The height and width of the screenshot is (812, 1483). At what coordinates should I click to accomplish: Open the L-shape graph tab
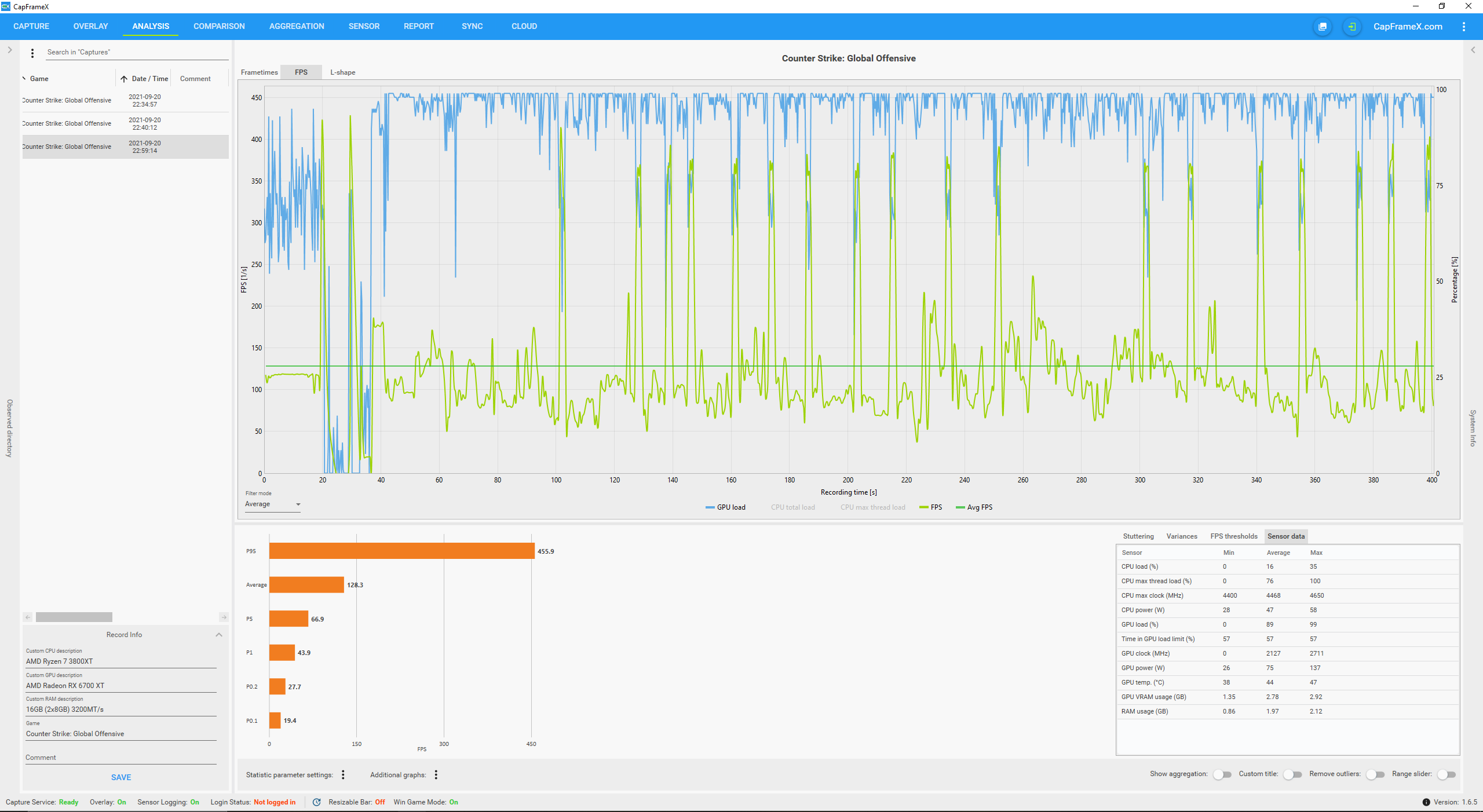[x=342, y=72]
